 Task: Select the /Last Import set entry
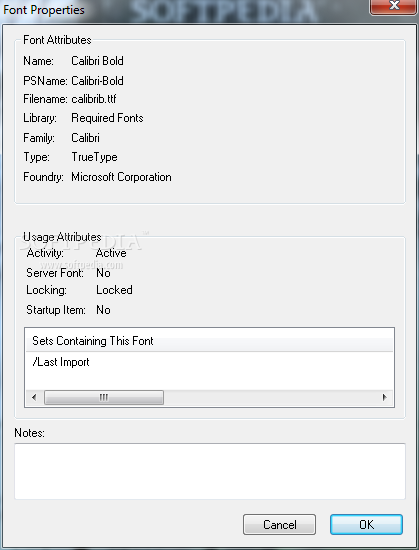pos(61,362)
